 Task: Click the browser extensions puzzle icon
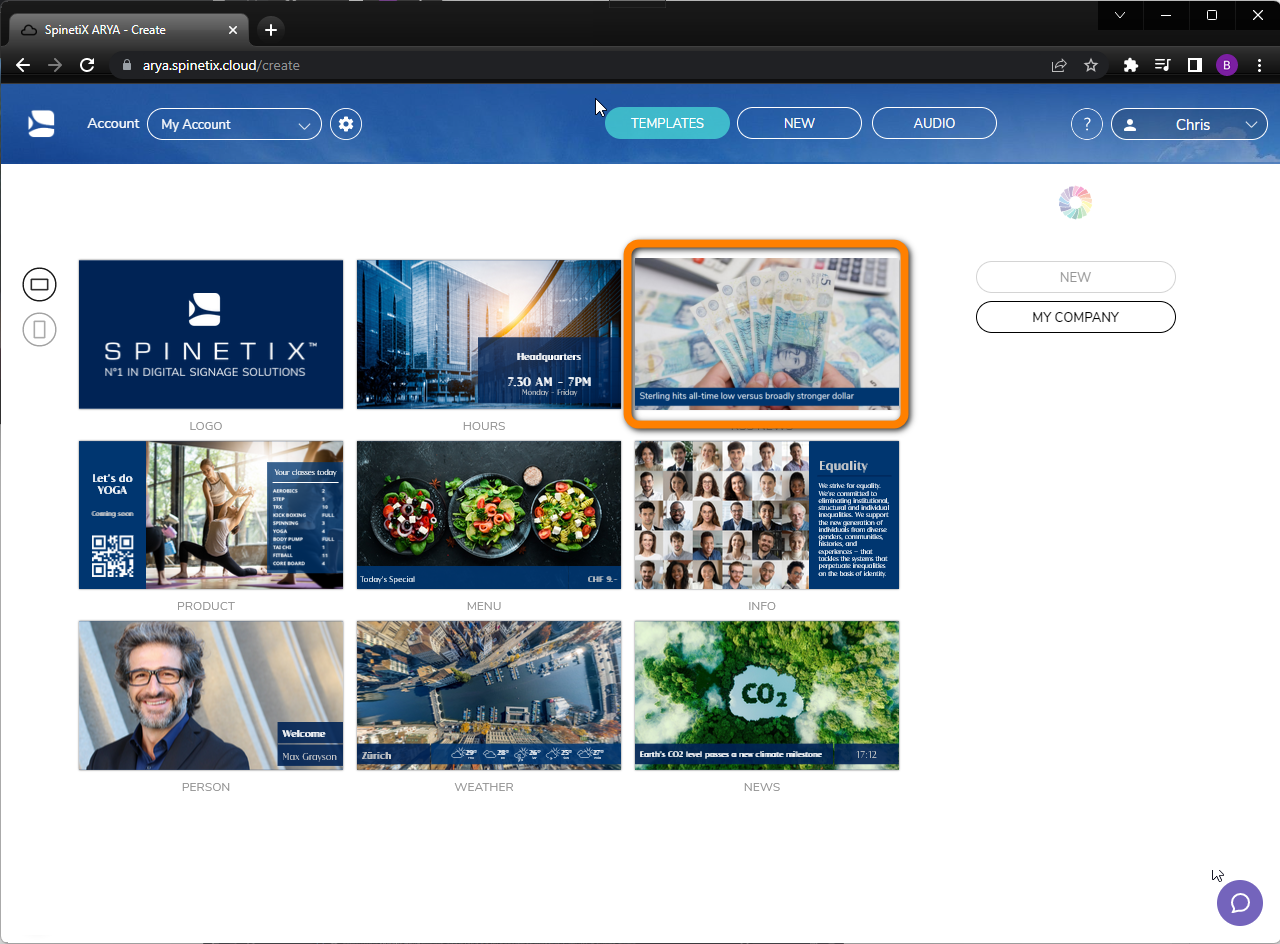1130,65
